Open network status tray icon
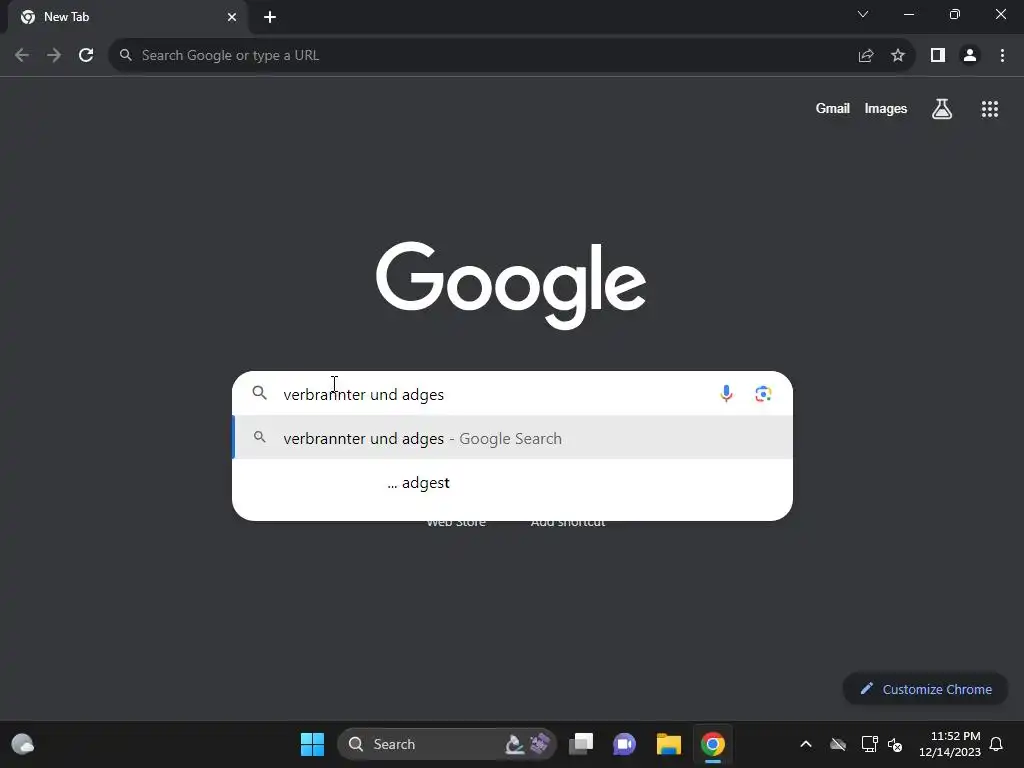This screenshot has width=1024, height=768. 869,744
